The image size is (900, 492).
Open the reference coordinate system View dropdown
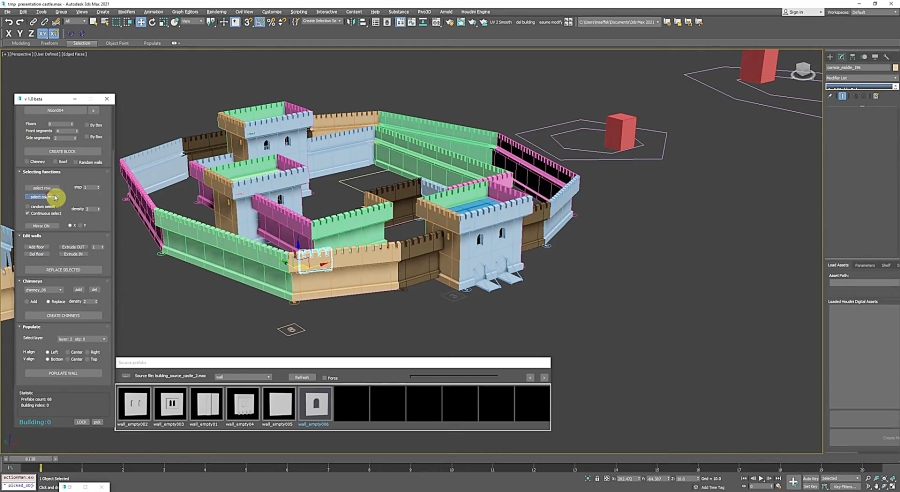(x=192, y=22)
